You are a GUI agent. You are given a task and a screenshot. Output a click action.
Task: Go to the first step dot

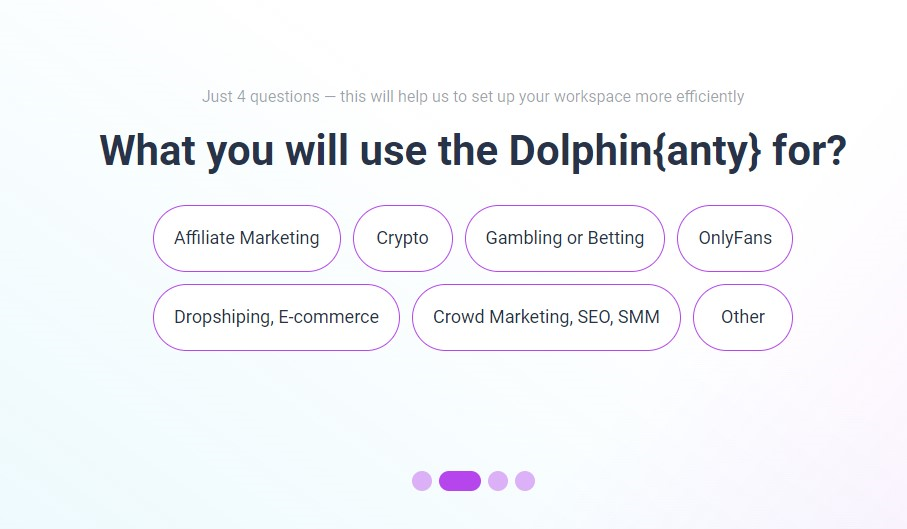click(422, 481)
